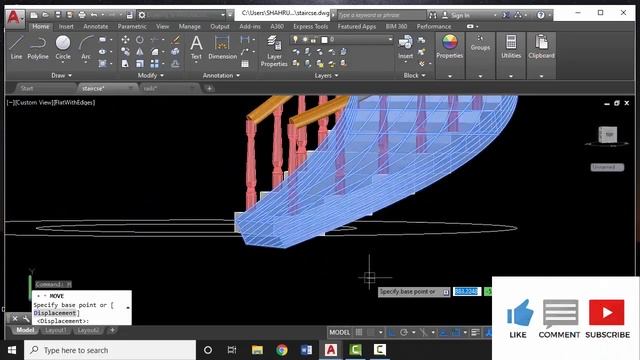Toggle polar tracking in status bar
640x360 pixels.
click(x=404, y=332)
